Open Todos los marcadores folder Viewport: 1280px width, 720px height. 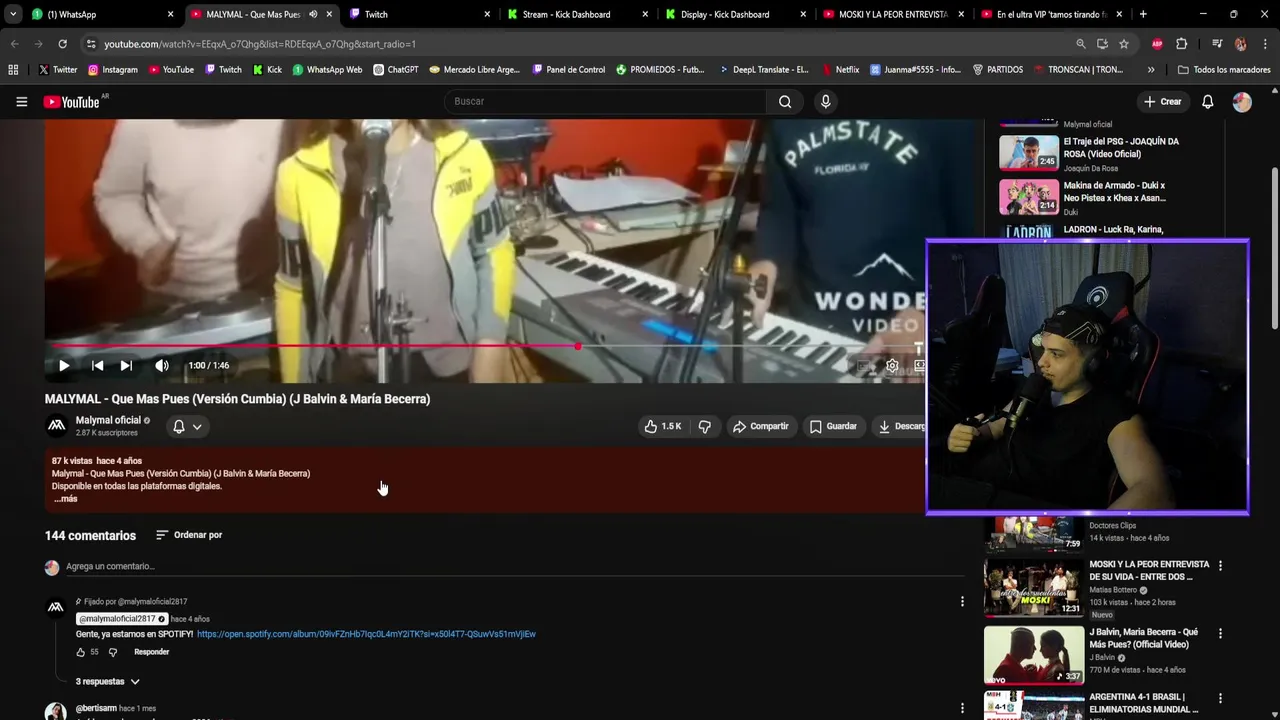[1224, 70]
